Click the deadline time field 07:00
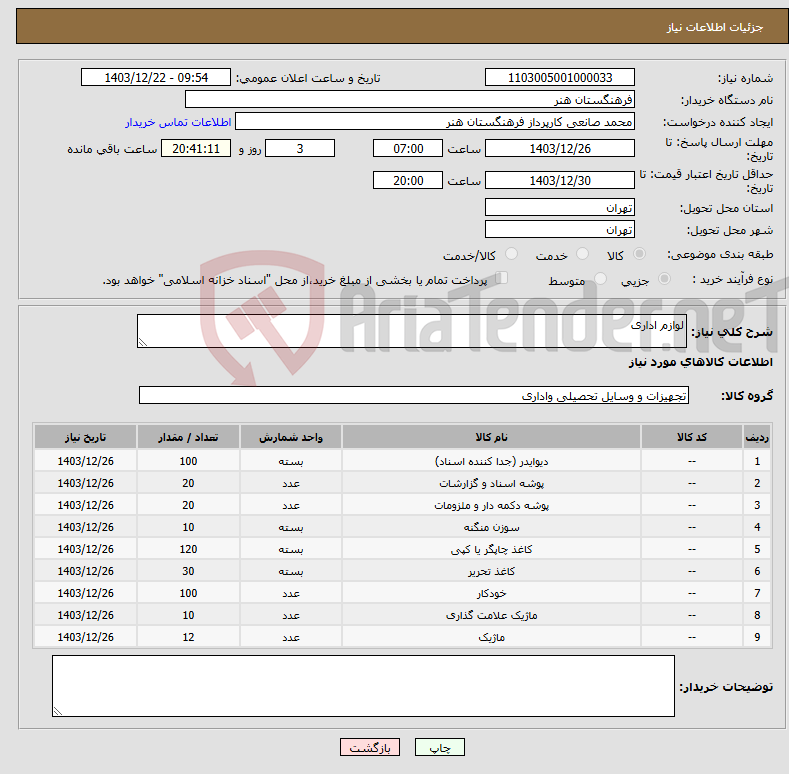This screenshot has height=774, width=789. [408, 148]
